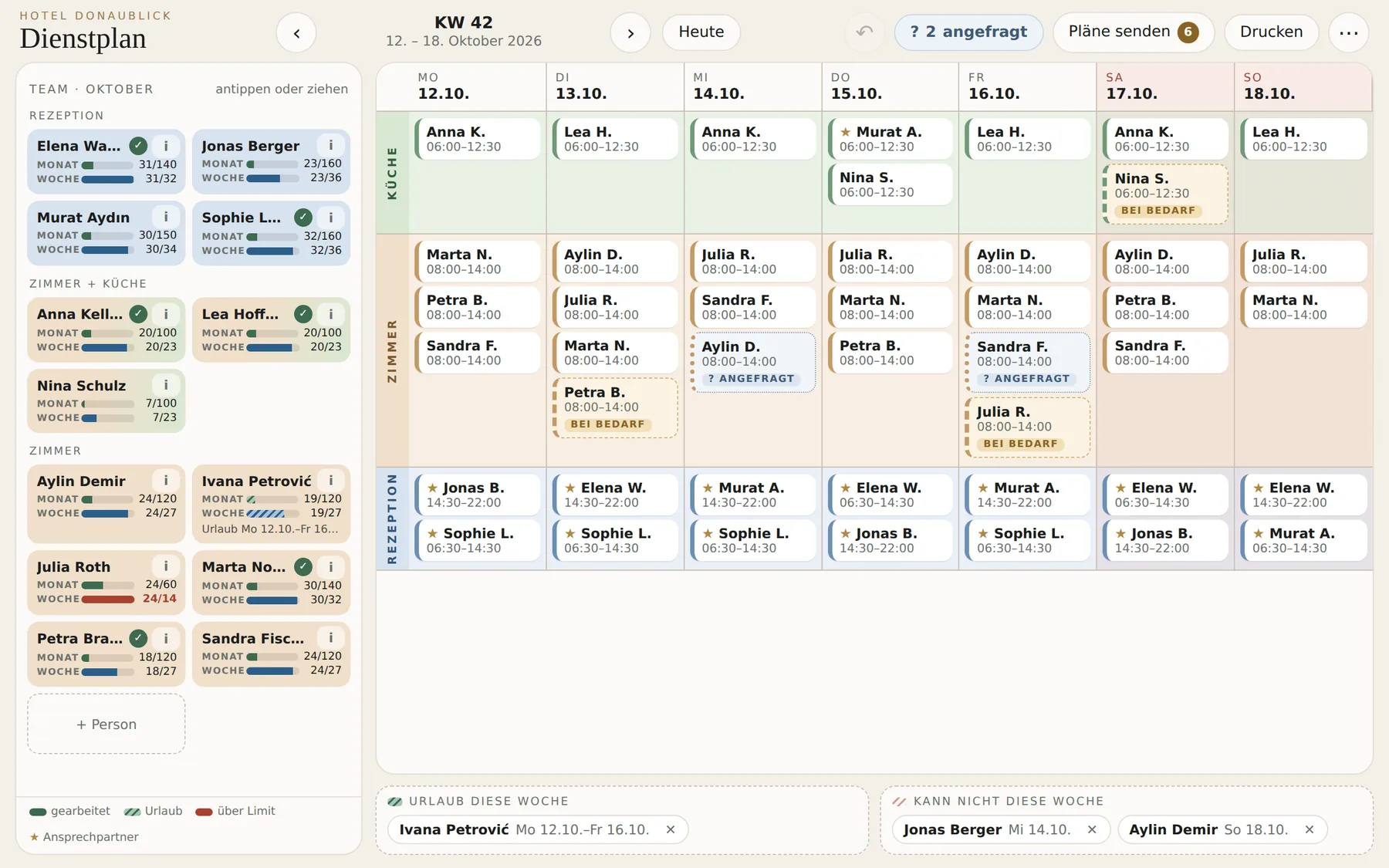Remove Ivana Petrović vacation chip
The image size is (1389, 868).
(x=671, y=829)
